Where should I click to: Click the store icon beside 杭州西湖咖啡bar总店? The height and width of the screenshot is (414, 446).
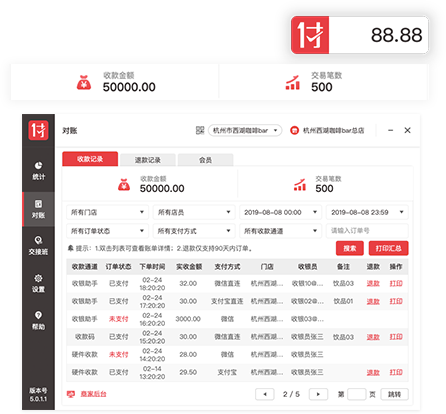pyautogui.click(x=294, y=130)
